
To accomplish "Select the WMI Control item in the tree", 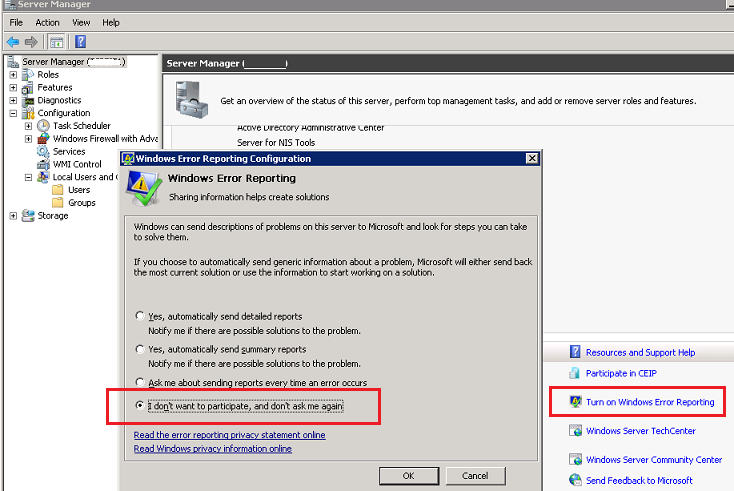I will pyautogui.click(x=77, y=164).
